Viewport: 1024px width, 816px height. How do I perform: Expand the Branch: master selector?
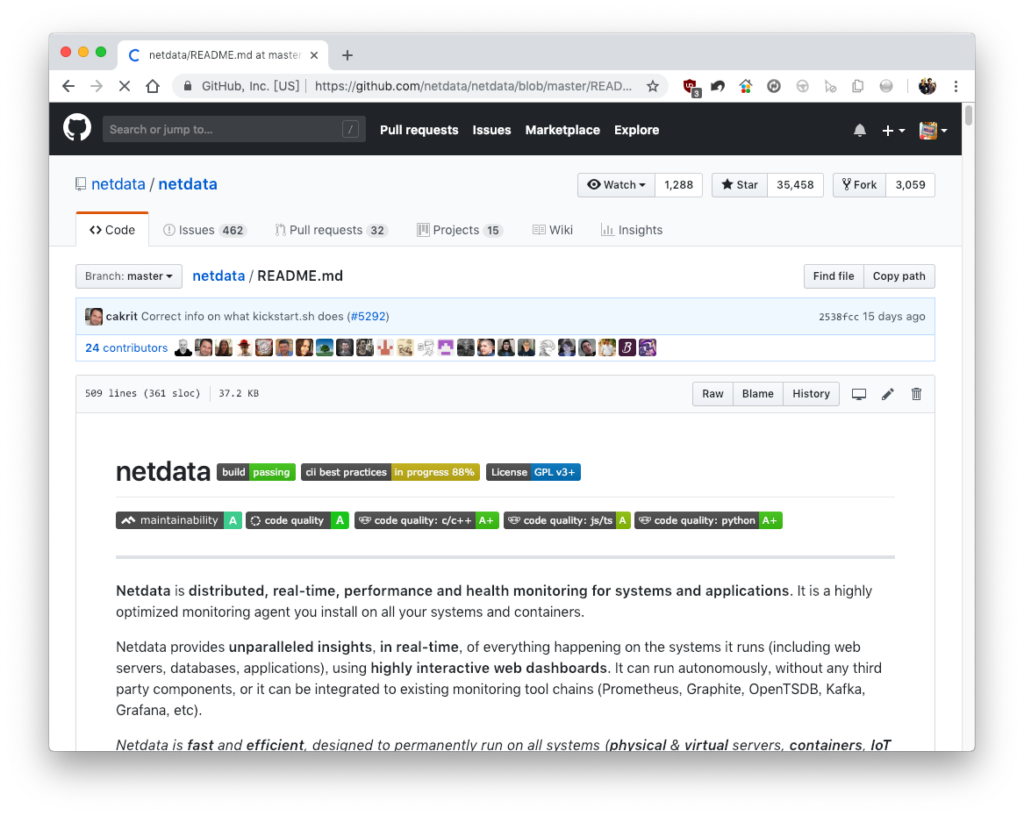coord(129,276)
